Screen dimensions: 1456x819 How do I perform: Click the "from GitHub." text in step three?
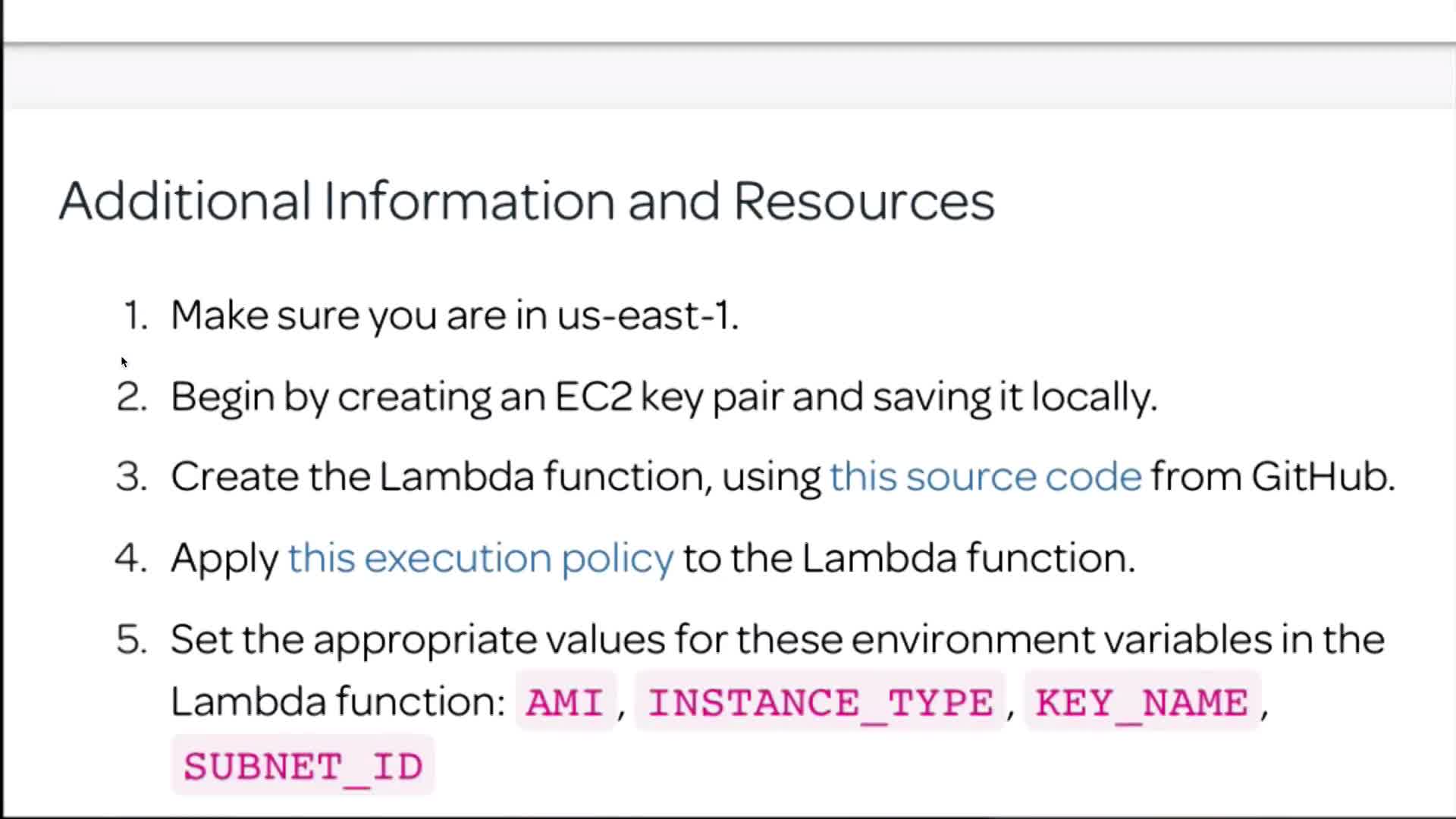tap(1272, 477)
